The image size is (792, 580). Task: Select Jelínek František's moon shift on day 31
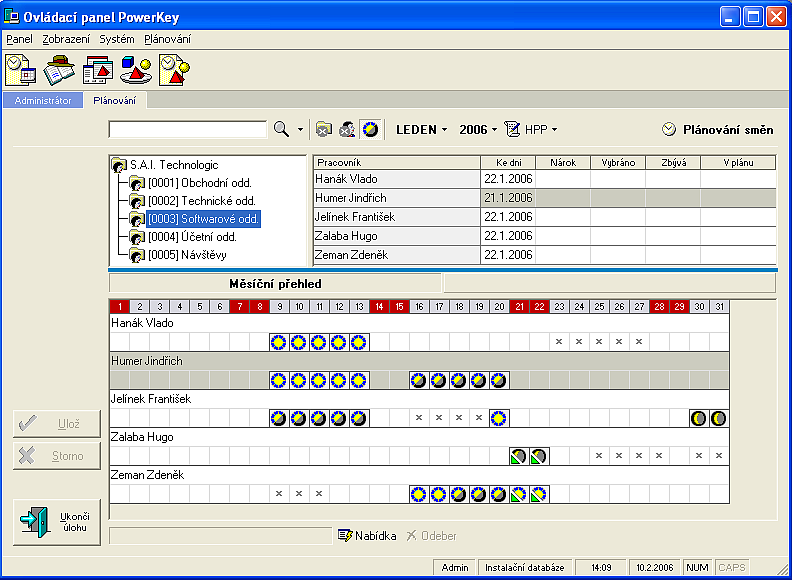[719, 418]
